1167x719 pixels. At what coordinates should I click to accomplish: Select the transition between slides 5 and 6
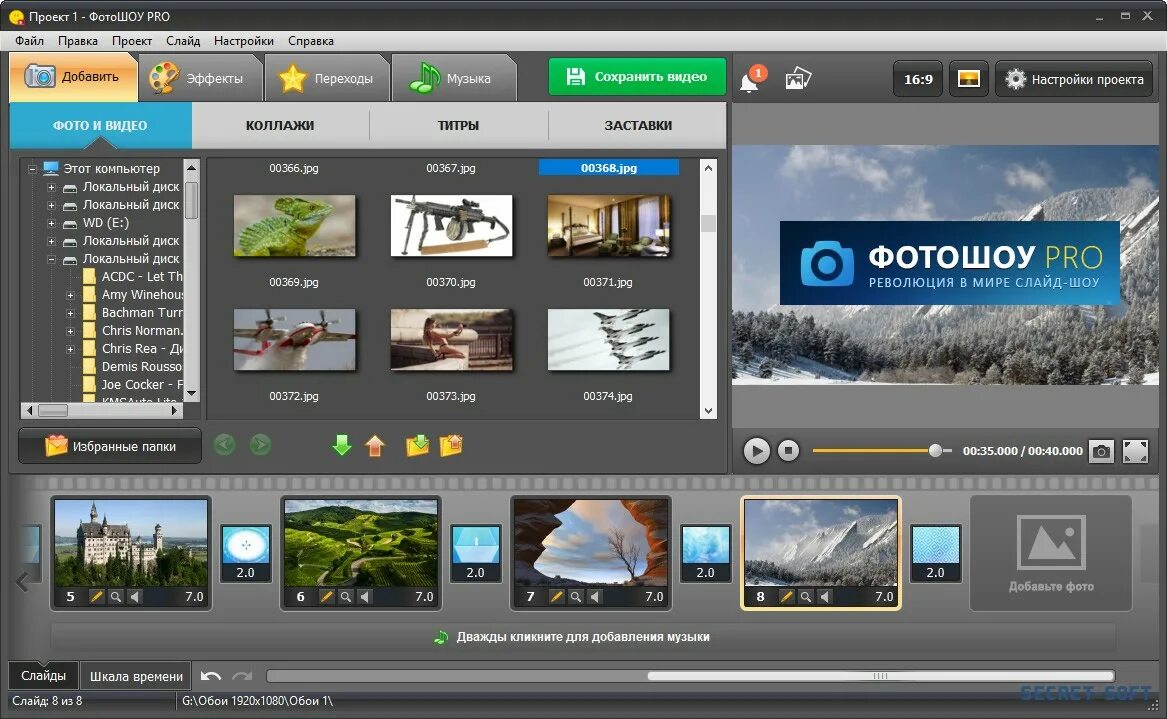click(246, 553)
